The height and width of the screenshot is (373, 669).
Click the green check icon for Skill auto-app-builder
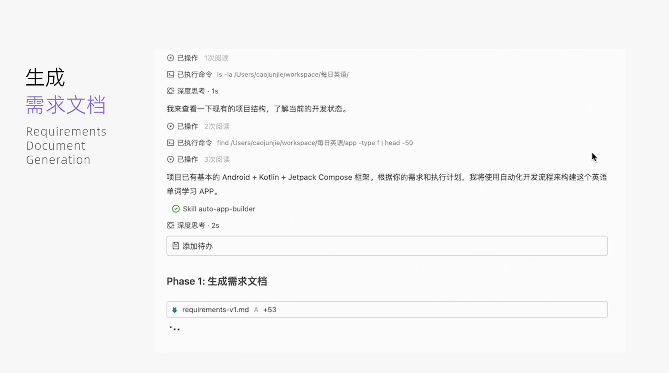click(176, 209)
